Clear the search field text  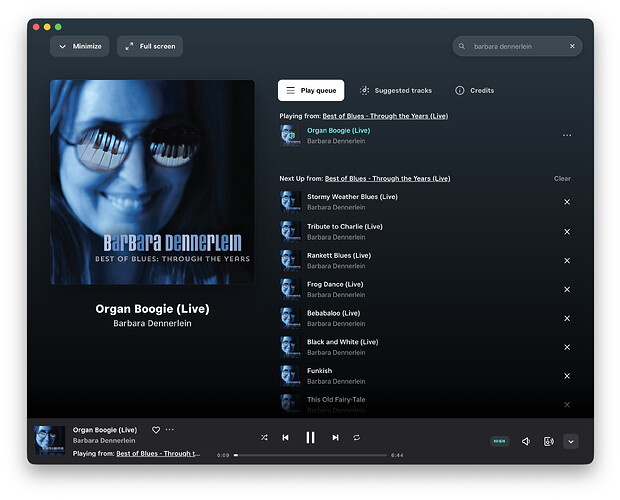(x=572, y=46)
